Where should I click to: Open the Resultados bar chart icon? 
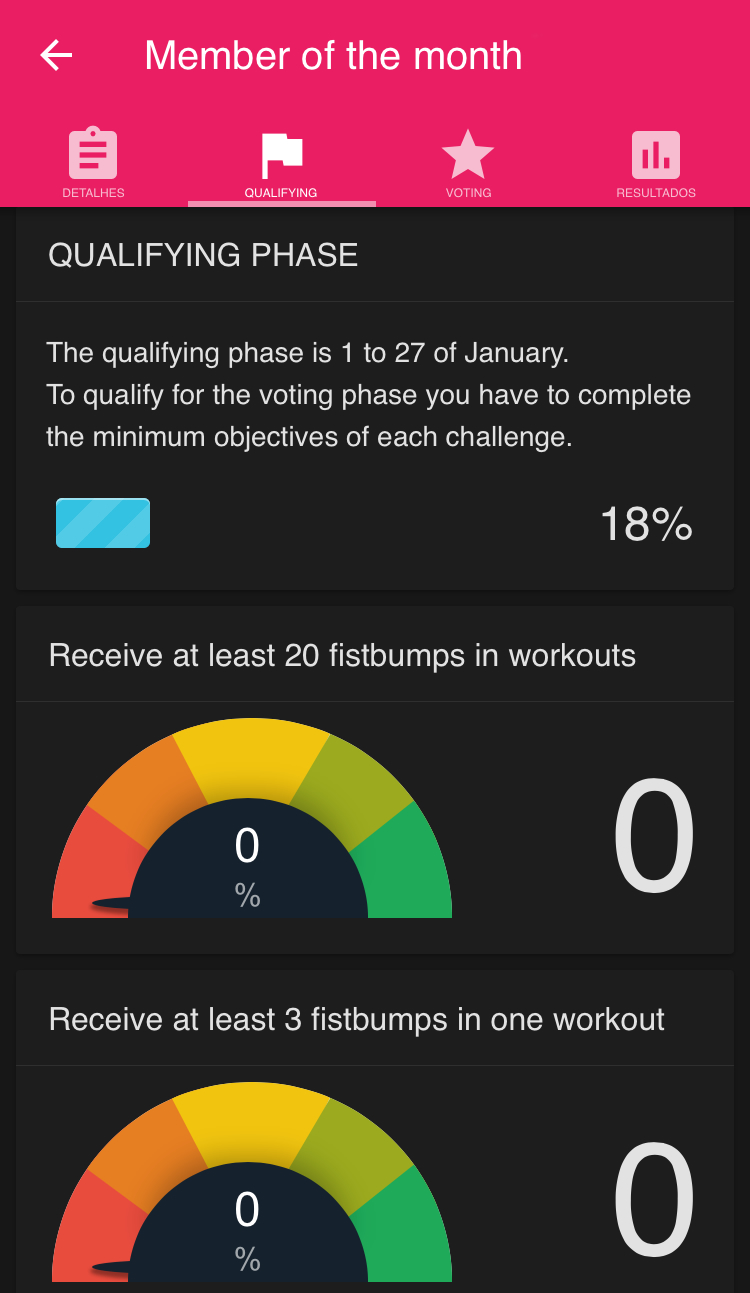coord(656,154)
